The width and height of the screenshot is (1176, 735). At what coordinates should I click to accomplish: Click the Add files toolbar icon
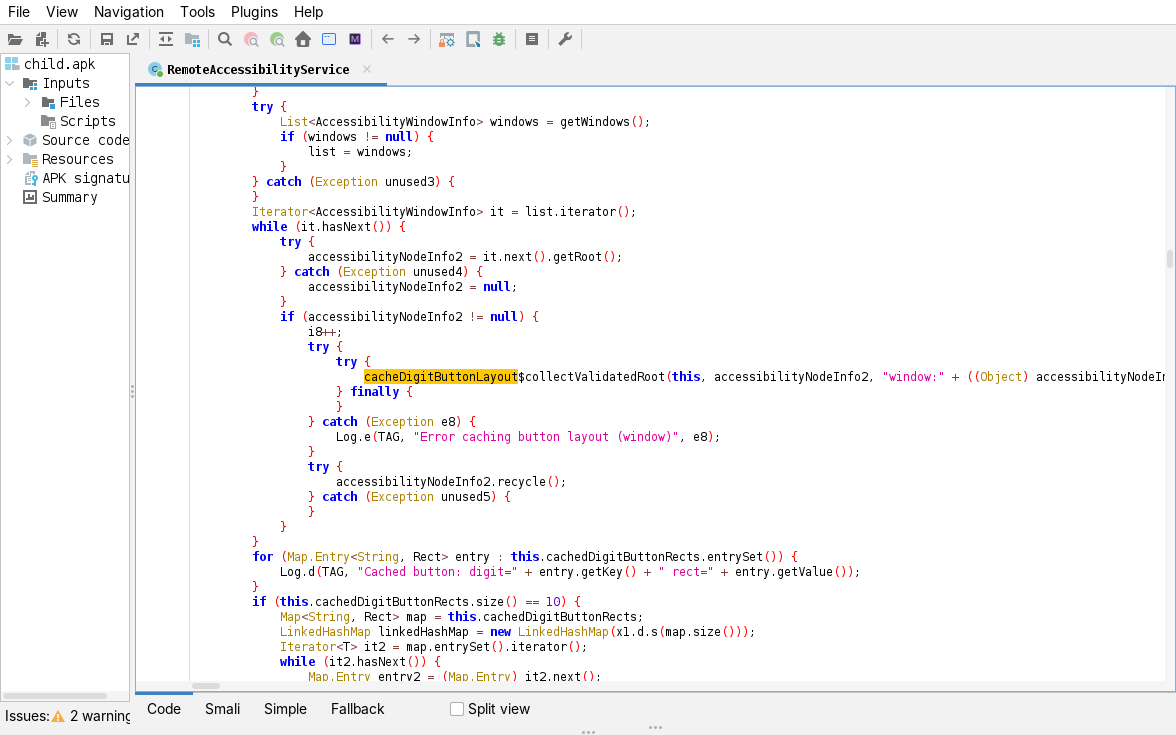(x=42, y=40)
